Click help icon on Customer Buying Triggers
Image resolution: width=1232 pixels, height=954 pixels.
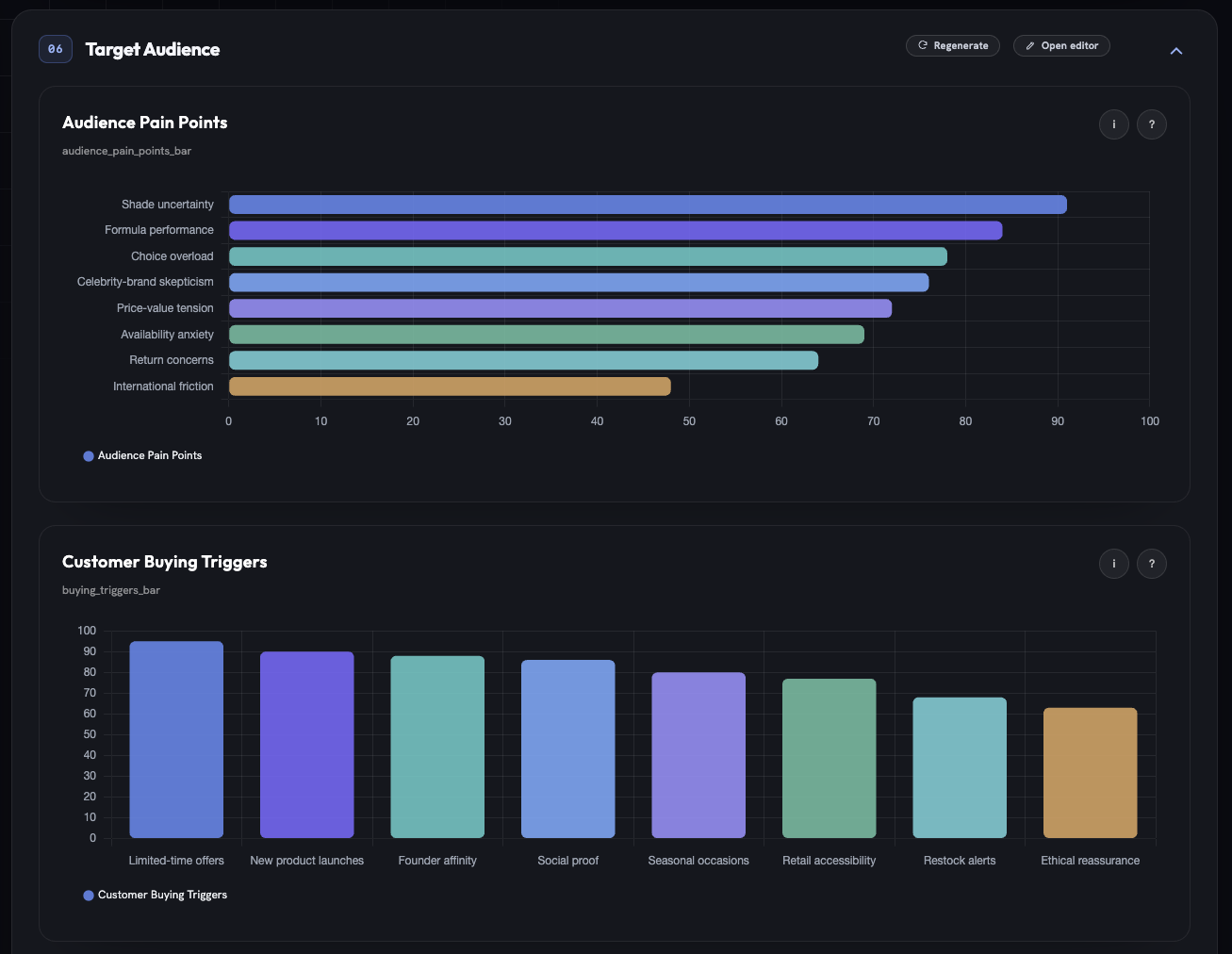(1151, 564)
